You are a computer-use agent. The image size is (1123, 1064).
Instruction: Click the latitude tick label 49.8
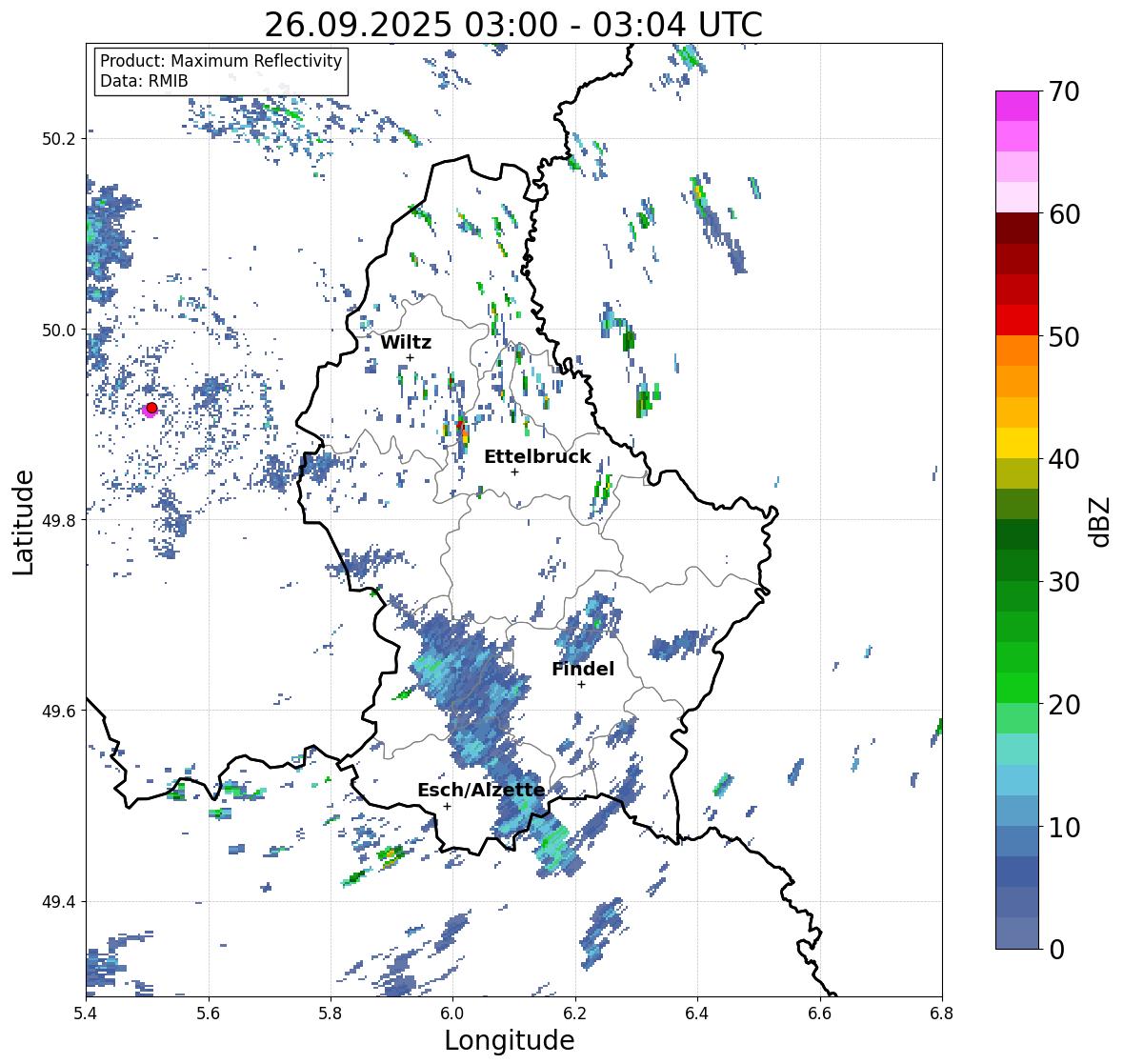tap(59, 520)
